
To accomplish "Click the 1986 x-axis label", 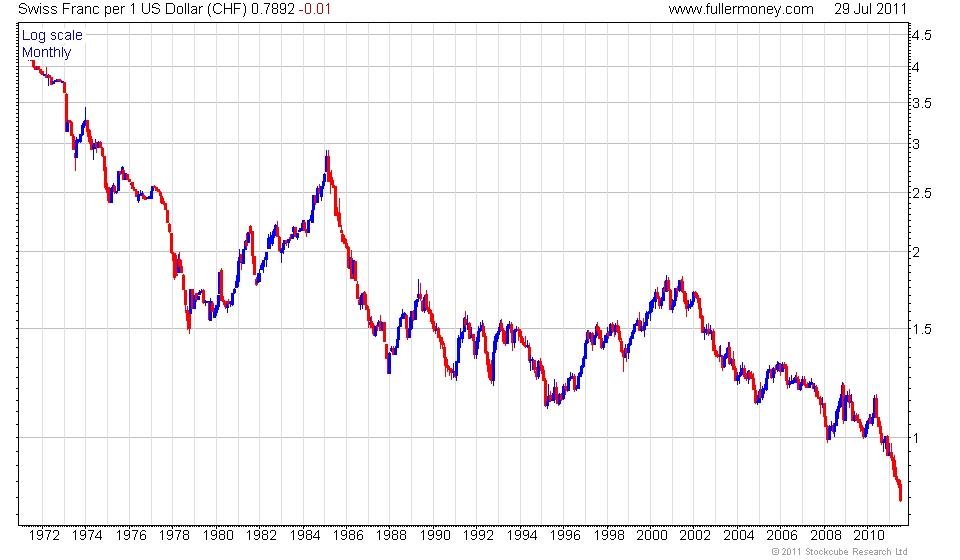I will (x=348, y=535).
